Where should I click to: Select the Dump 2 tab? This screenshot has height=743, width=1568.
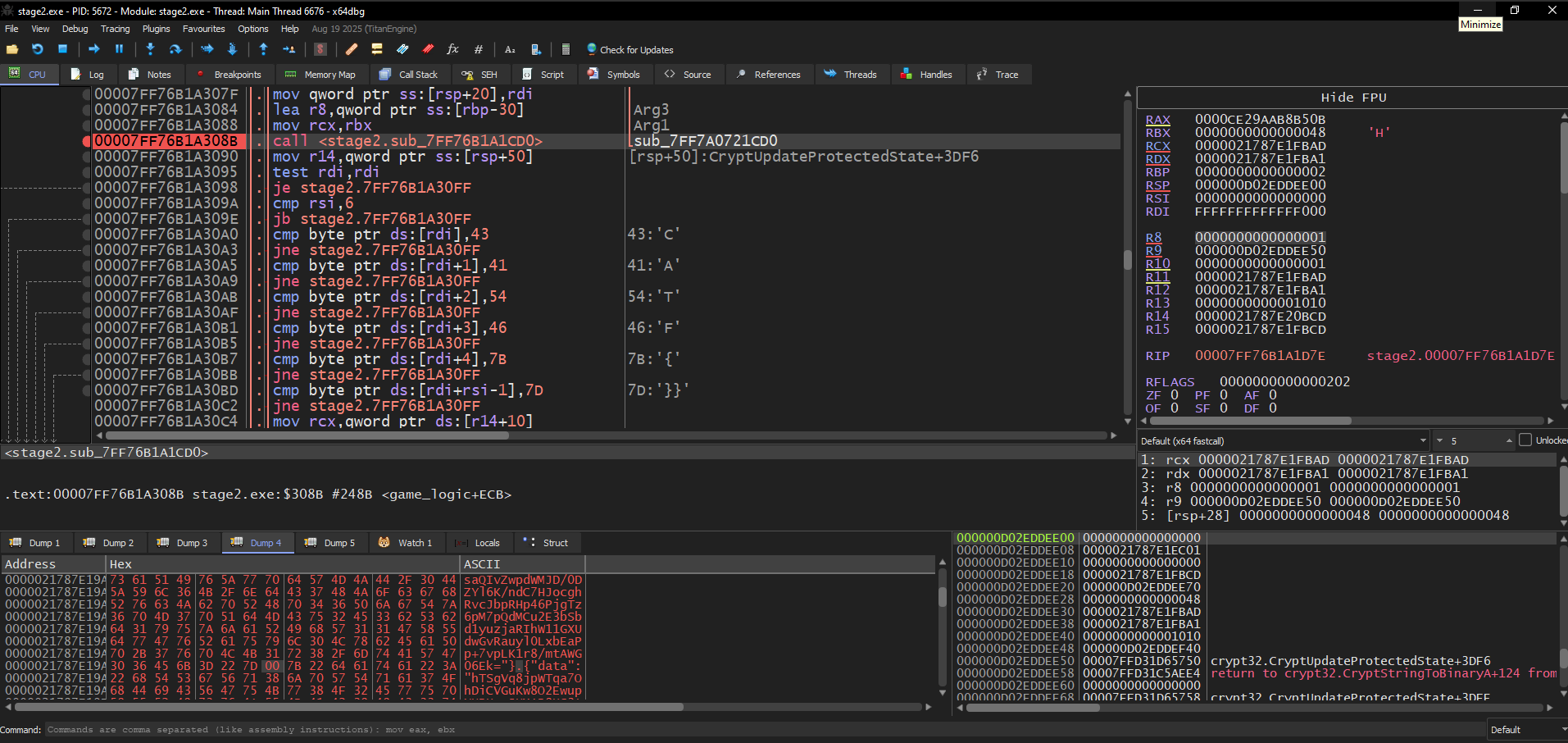[x=110, y=543]
